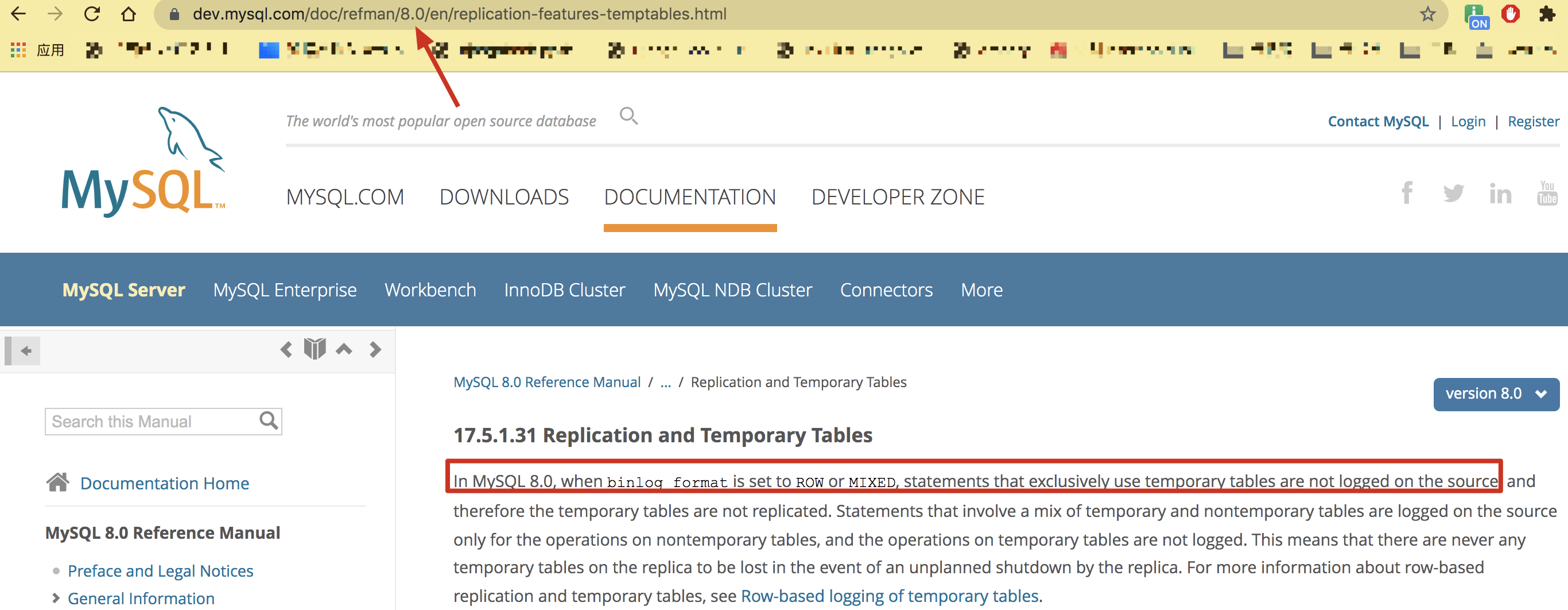1568x610 pixels.
Task: Click the Login link
Action: (1468, 121)
